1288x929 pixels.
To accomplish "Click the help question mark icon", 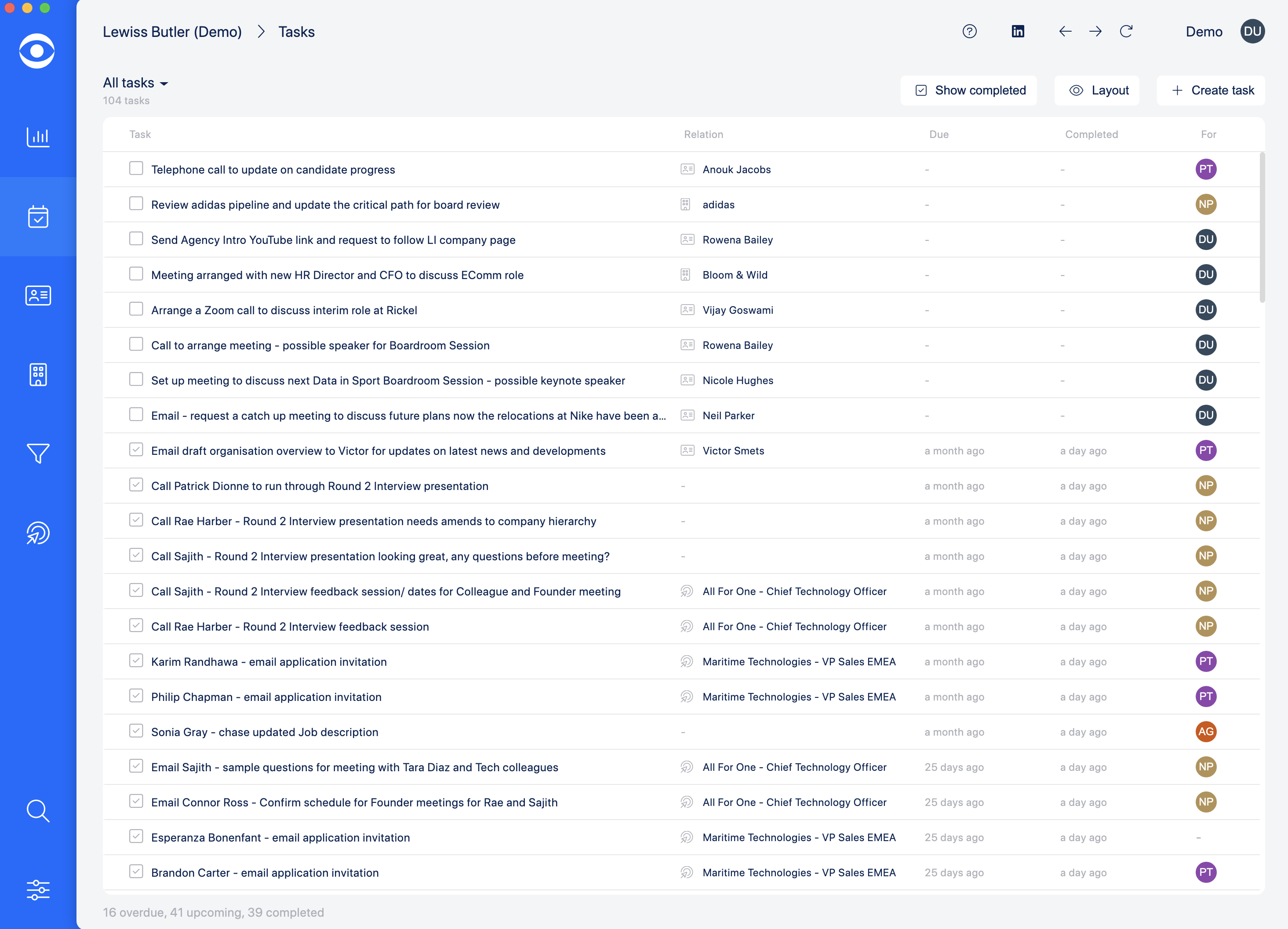I will [x=969, y=31].
